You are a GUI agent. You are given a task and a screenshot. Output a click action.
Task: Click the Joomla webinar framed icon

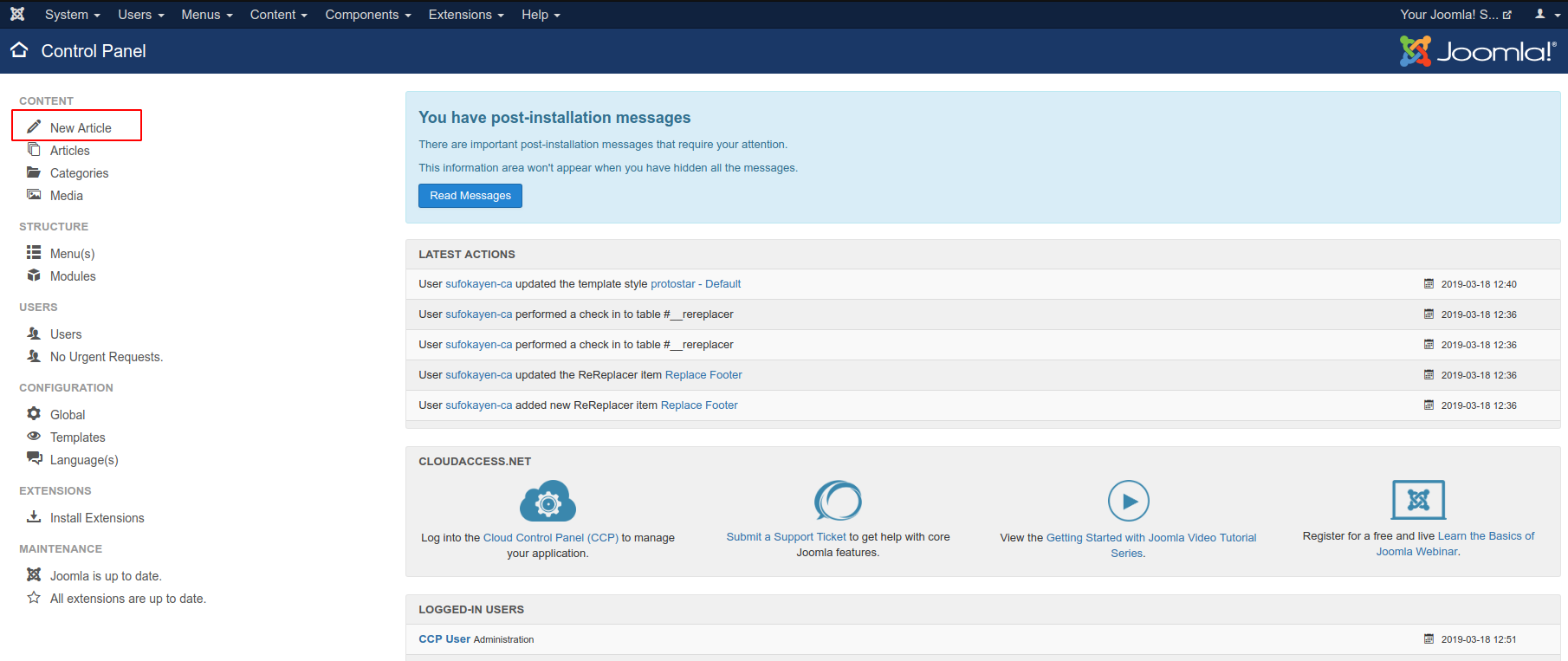(1418, 500)
